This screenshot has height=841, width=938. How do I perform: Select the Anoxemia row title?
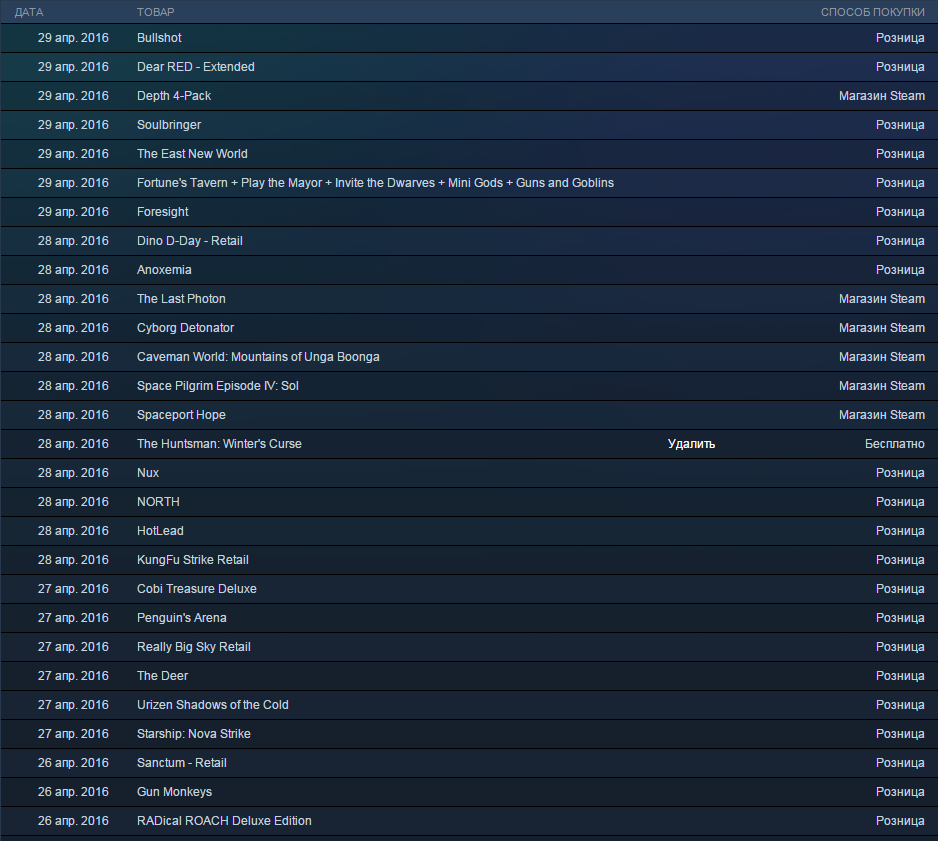pyautogui.click(x=164, y=270)
